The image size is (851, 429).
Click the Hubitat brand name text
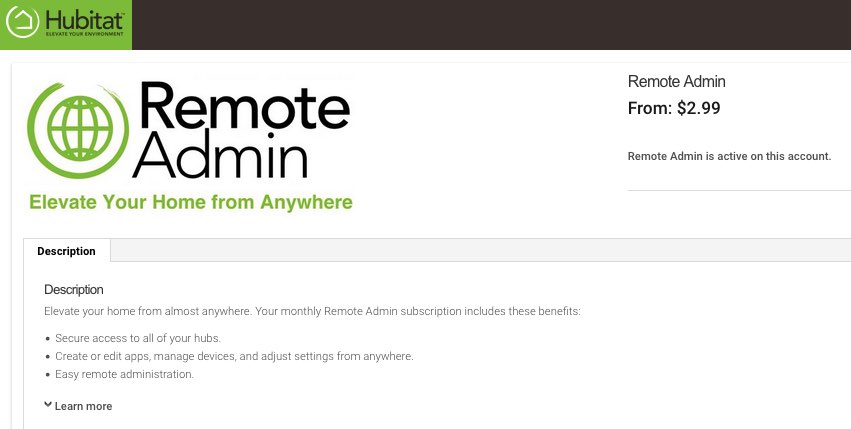(x=85, y=20)
